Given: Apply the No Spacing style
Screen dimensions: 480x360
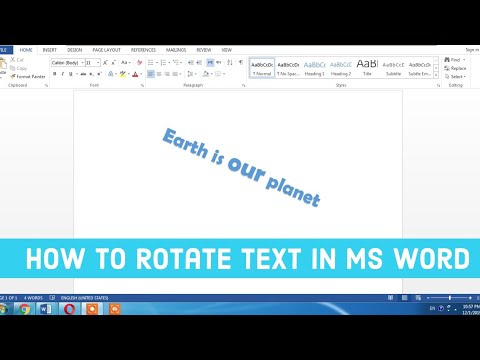Looking at the screenshot, I should pyautogui.click(x=288, y=68).
